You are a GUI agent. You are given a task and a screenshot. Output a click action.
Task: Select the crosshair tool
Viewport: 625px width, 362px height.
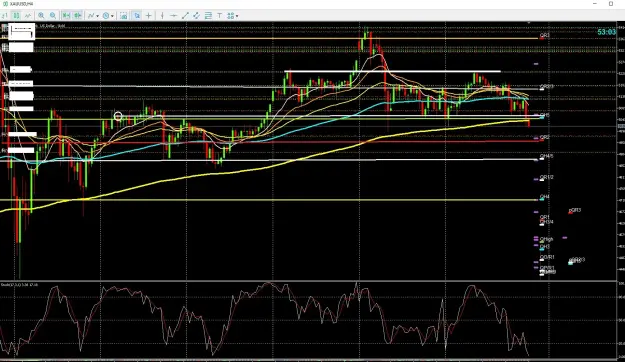(148, 16)
